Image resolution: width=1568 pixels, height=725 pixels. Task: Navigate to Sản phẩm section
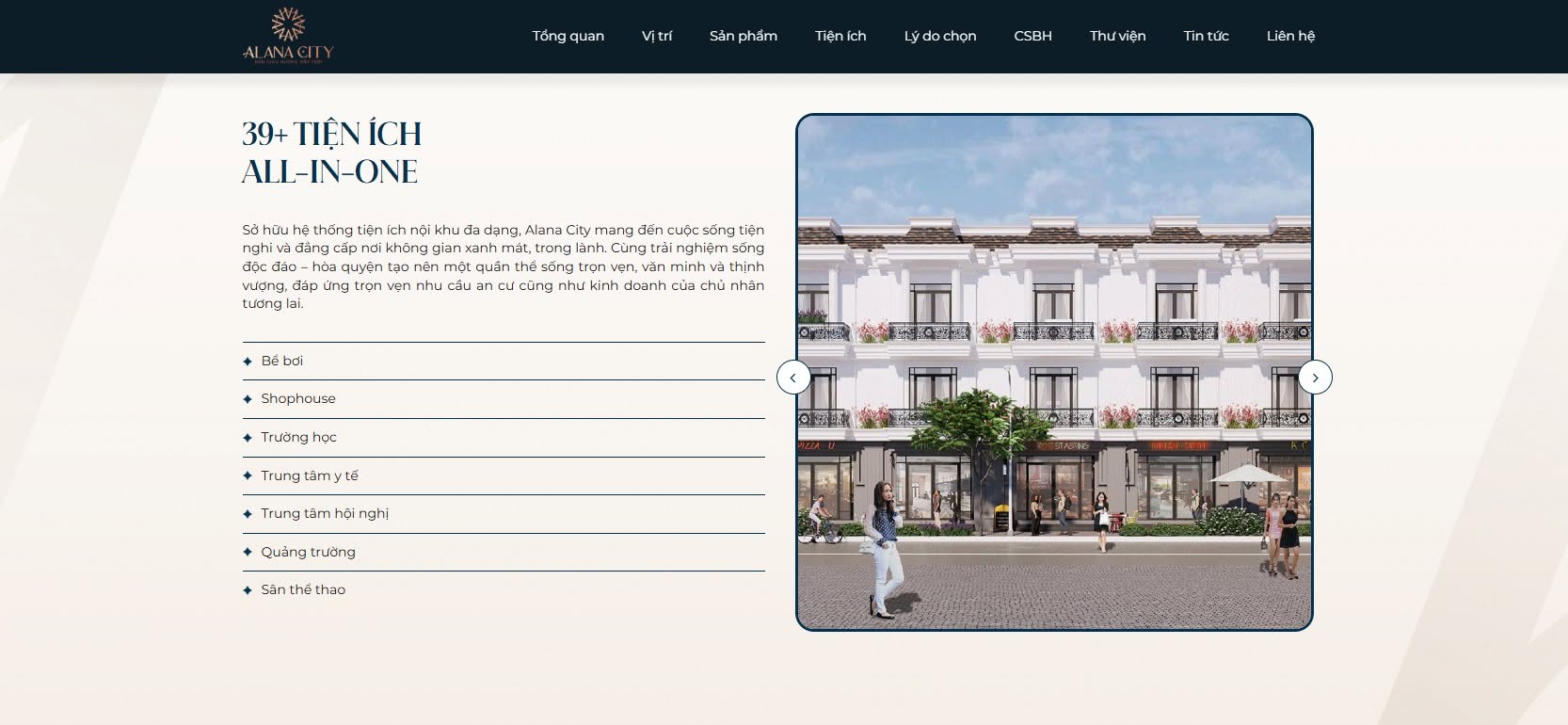pos(744,36)
